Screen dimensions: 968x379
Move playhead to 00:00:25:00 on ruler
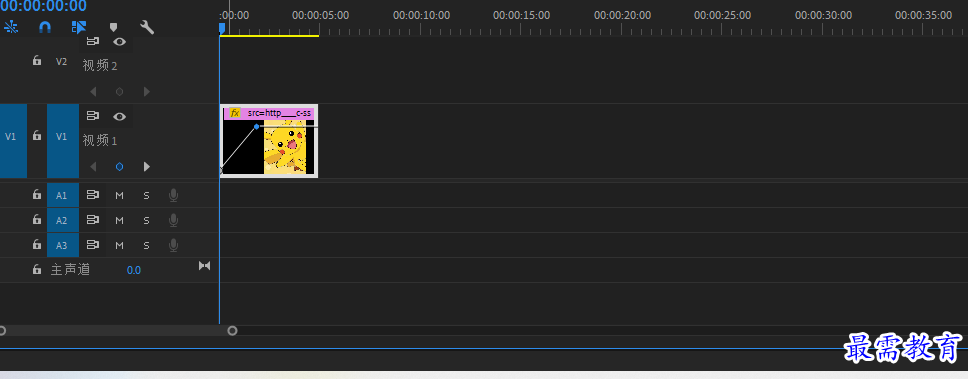point(722,15)
